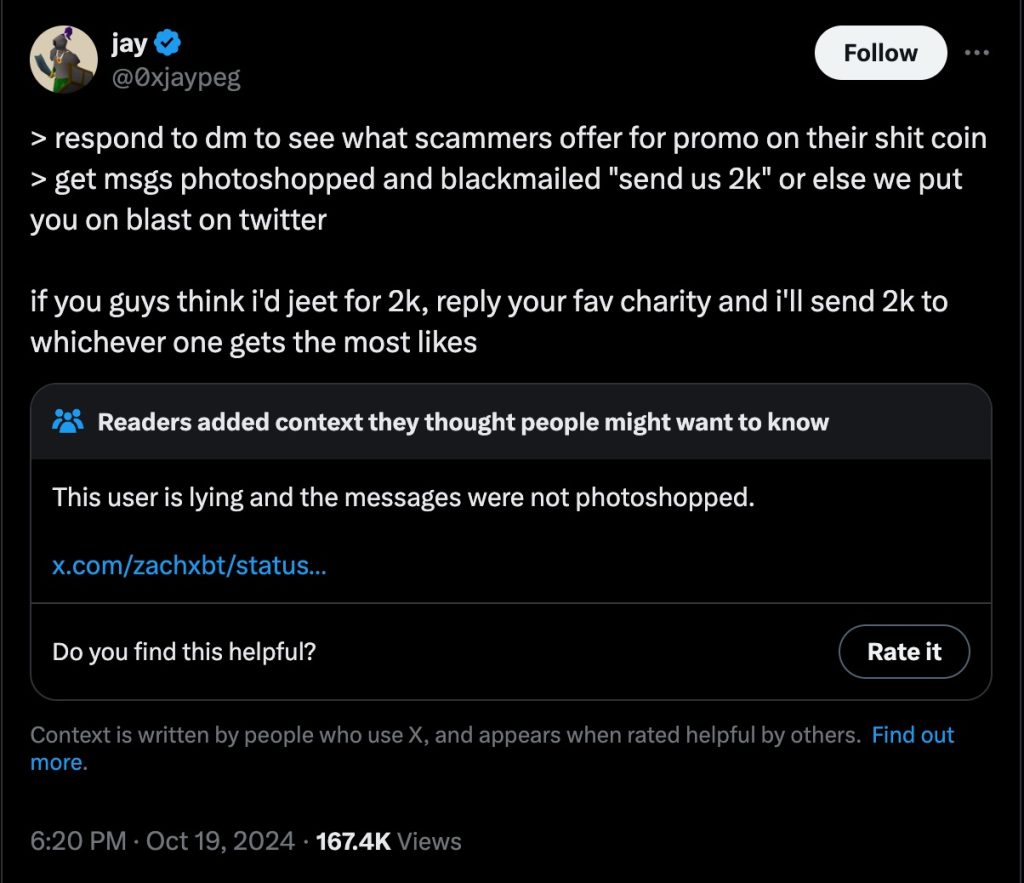
Task: Click the "Find out more" link
Action: click(912, 736)
